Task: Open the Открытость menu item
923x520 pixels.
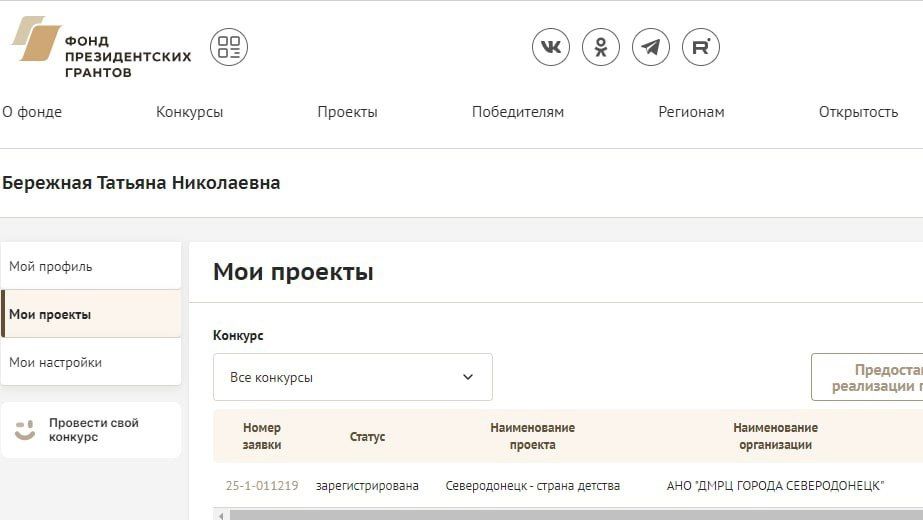Action: coord(858,112)
